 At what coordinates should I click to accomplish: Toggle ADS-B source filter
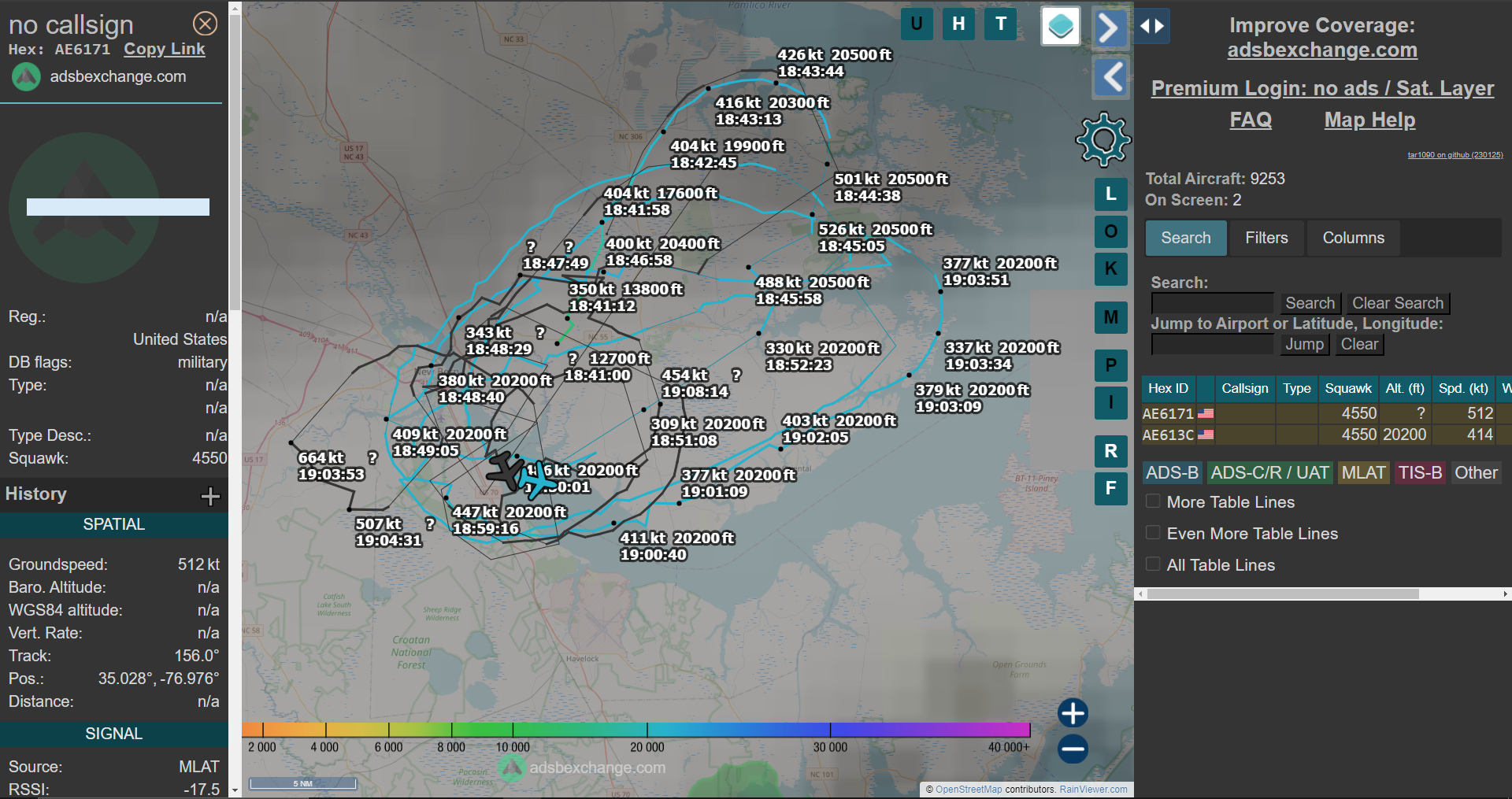coord(1172,472)
